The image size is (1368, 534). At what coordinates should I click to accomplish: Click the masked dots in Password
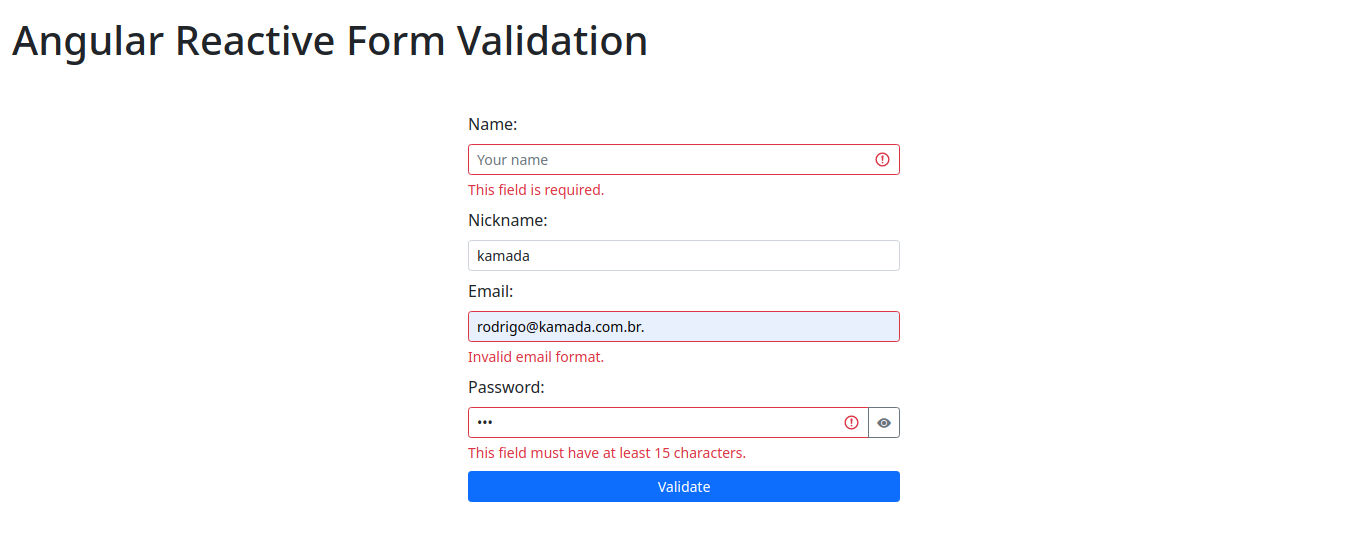point(485,423)
